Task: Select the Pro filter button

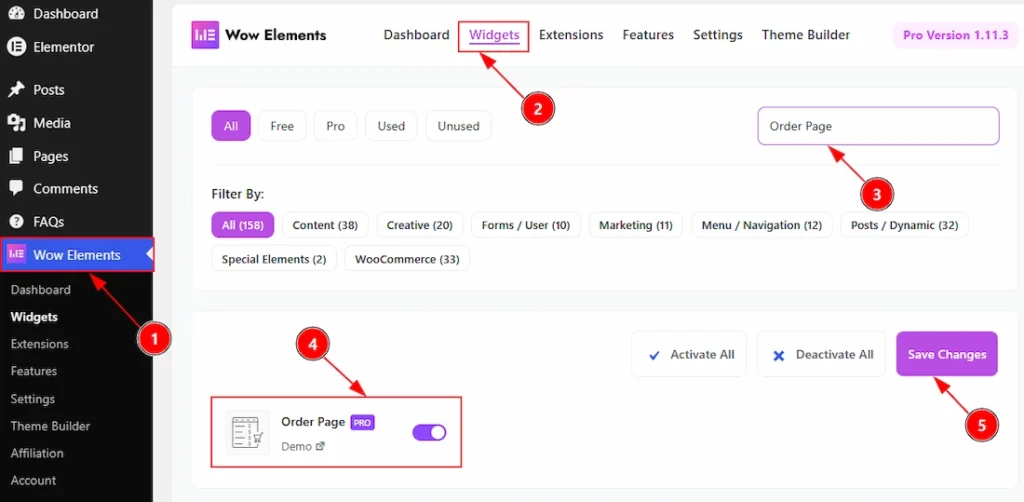Action: [x=335, y=126]
